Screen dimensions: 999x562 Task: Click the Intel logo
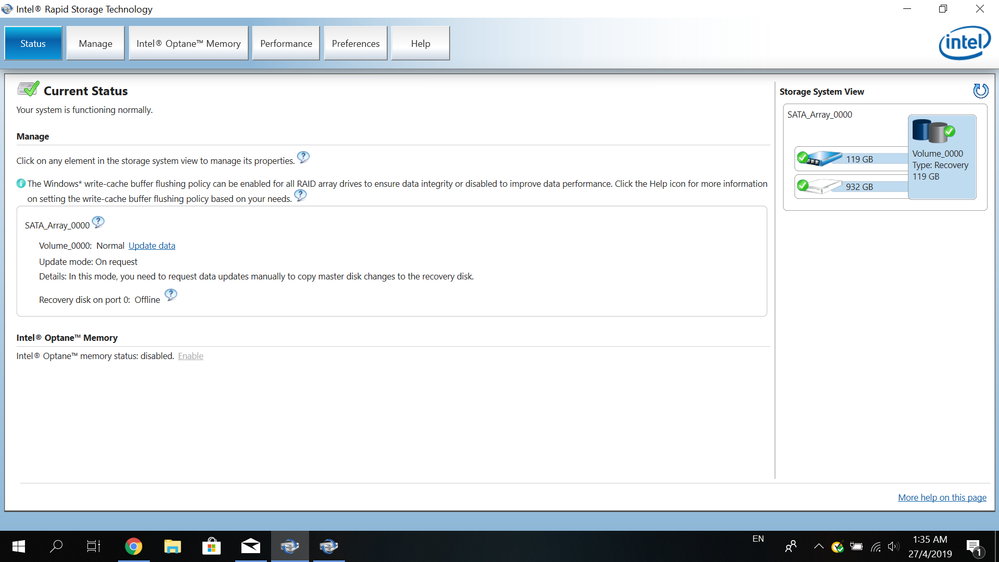click(964, 43)
